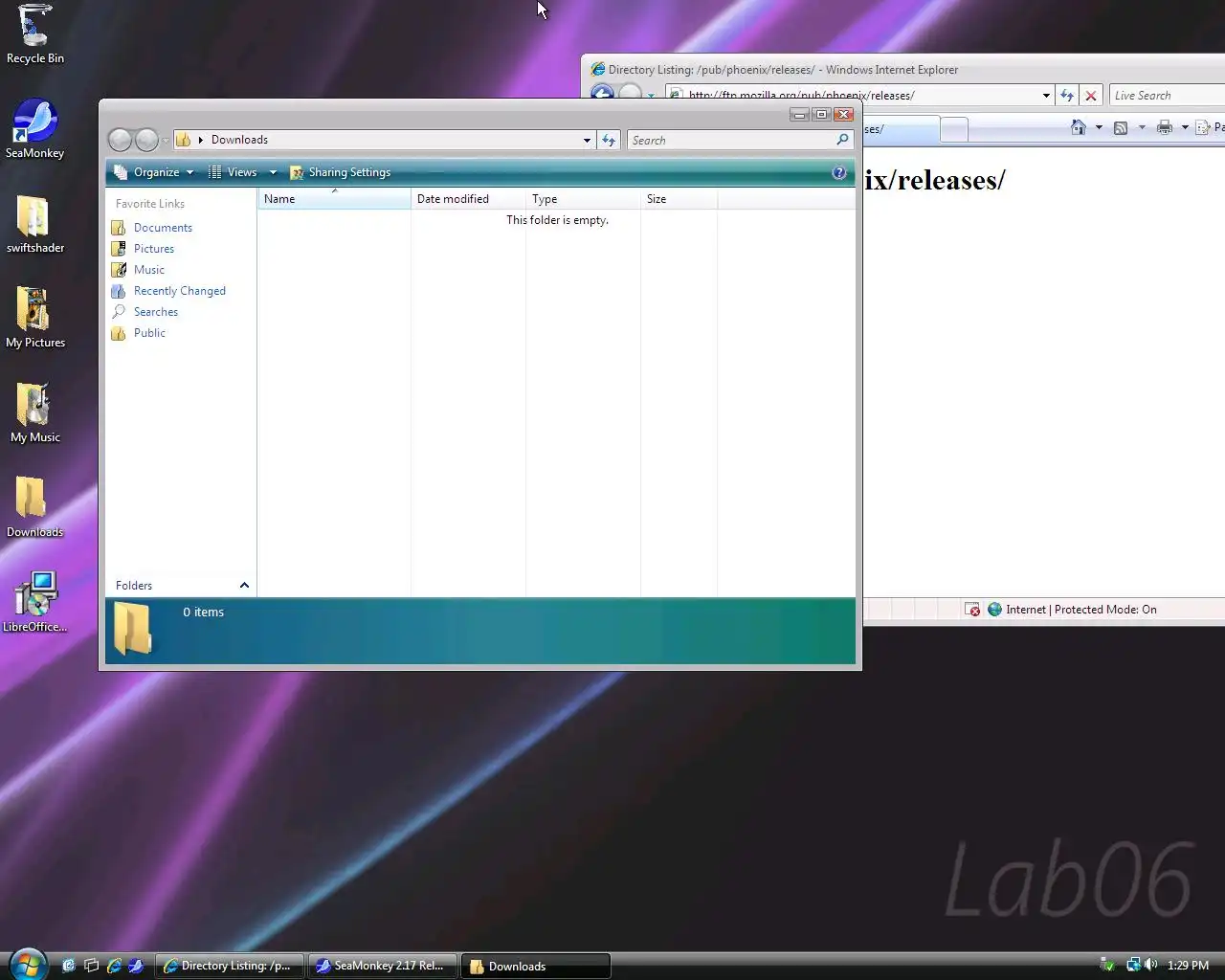
Task: Select the LibreOffice installer desktop icon
Action: 35,603
